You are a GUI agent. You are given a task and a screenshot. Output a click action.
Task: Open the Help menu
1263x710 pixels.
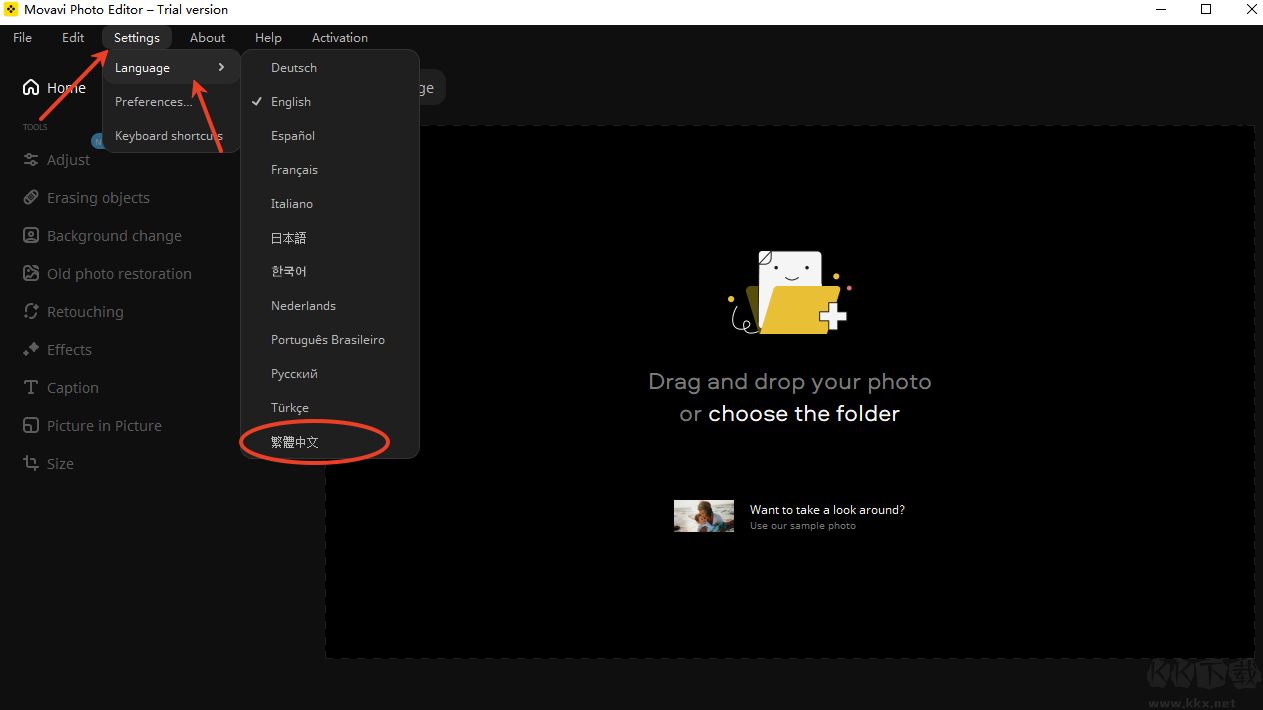tap(268, 38)
